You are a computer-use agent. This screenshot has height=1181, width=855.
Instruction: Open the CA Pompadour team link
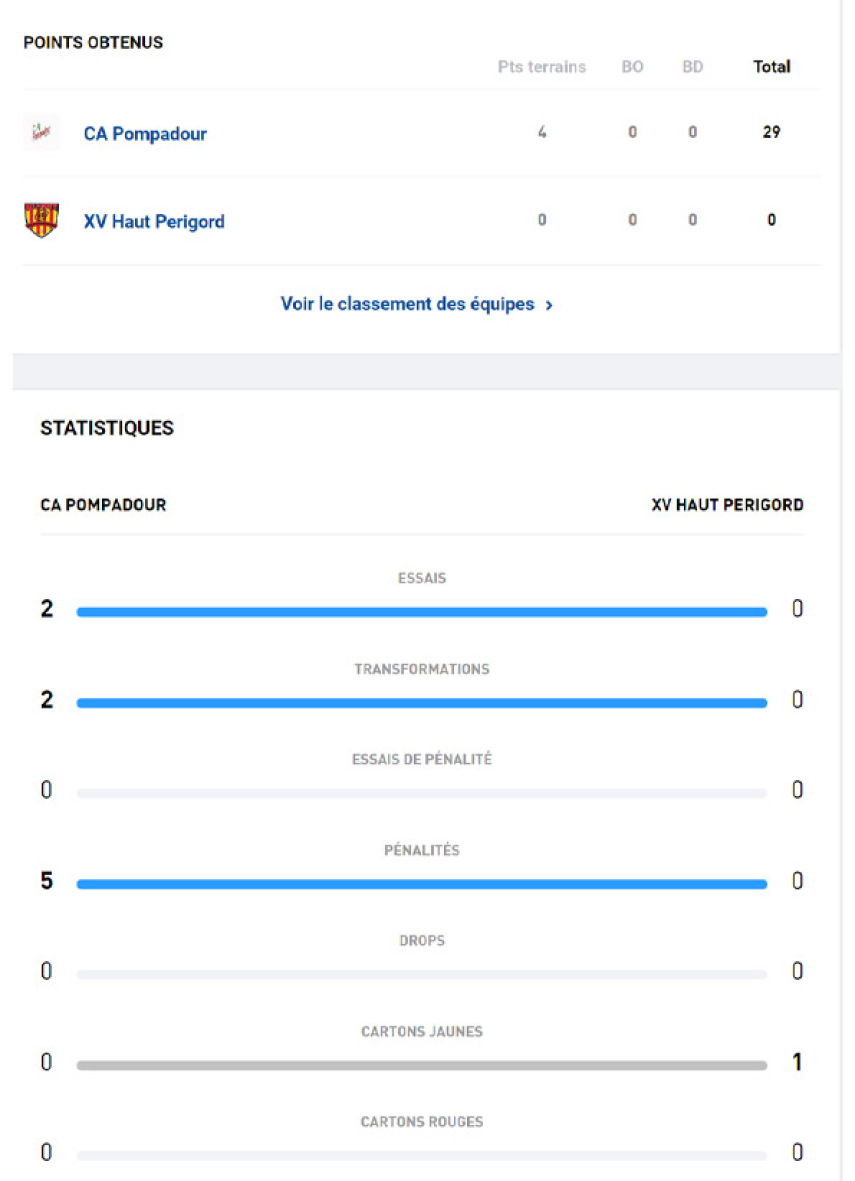coord(145,134)
